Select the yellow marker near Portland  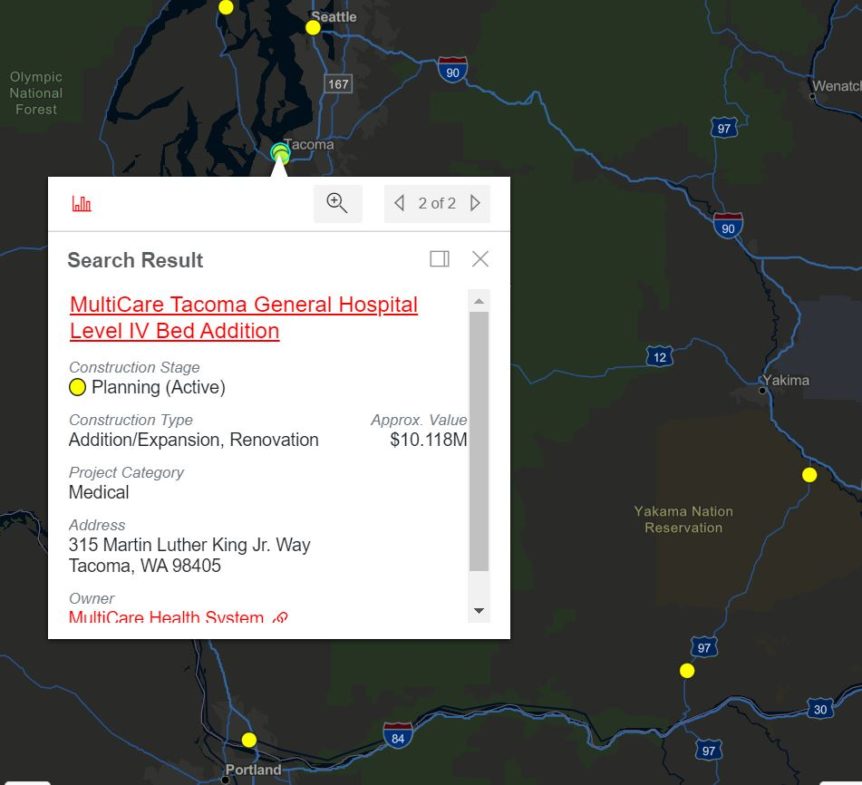tap(248, 740)
